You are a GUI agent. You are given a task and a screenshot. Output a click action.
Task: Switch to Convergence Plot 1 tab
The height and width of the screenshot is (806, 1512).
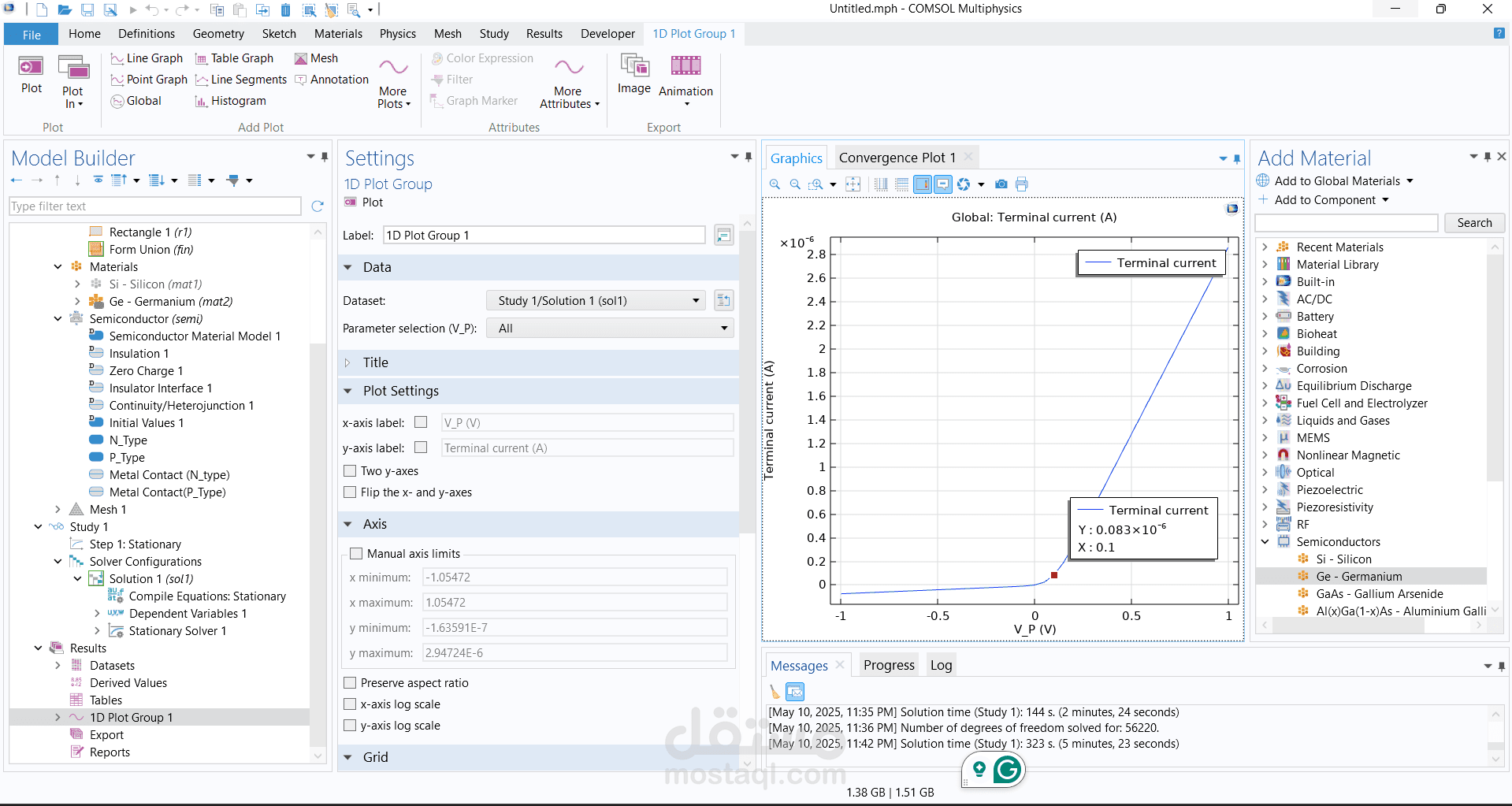tap(897, 158)
